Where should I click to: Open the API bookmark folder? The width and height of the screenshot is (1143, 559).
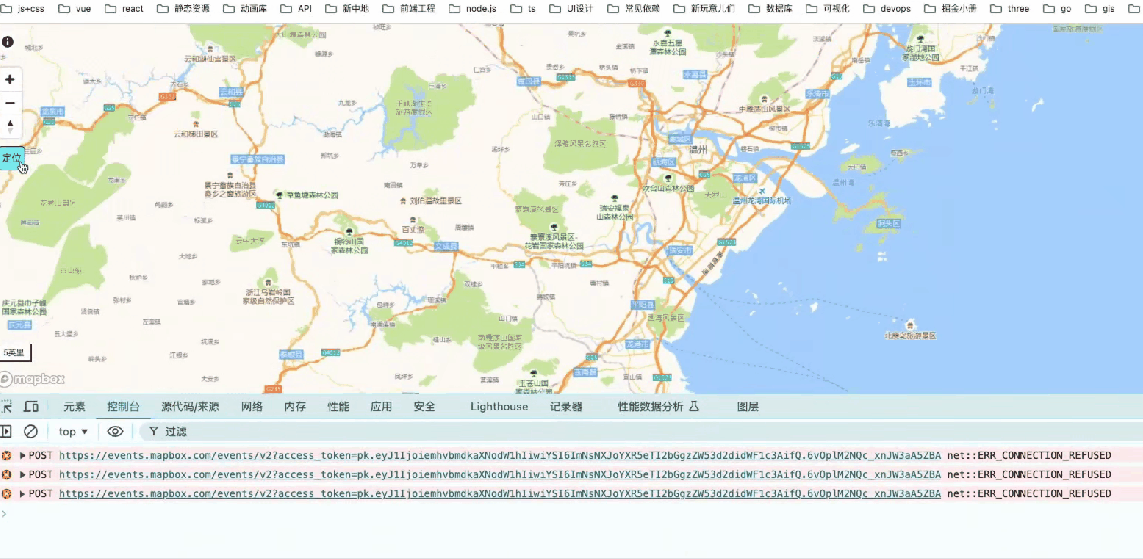[297, 9]
